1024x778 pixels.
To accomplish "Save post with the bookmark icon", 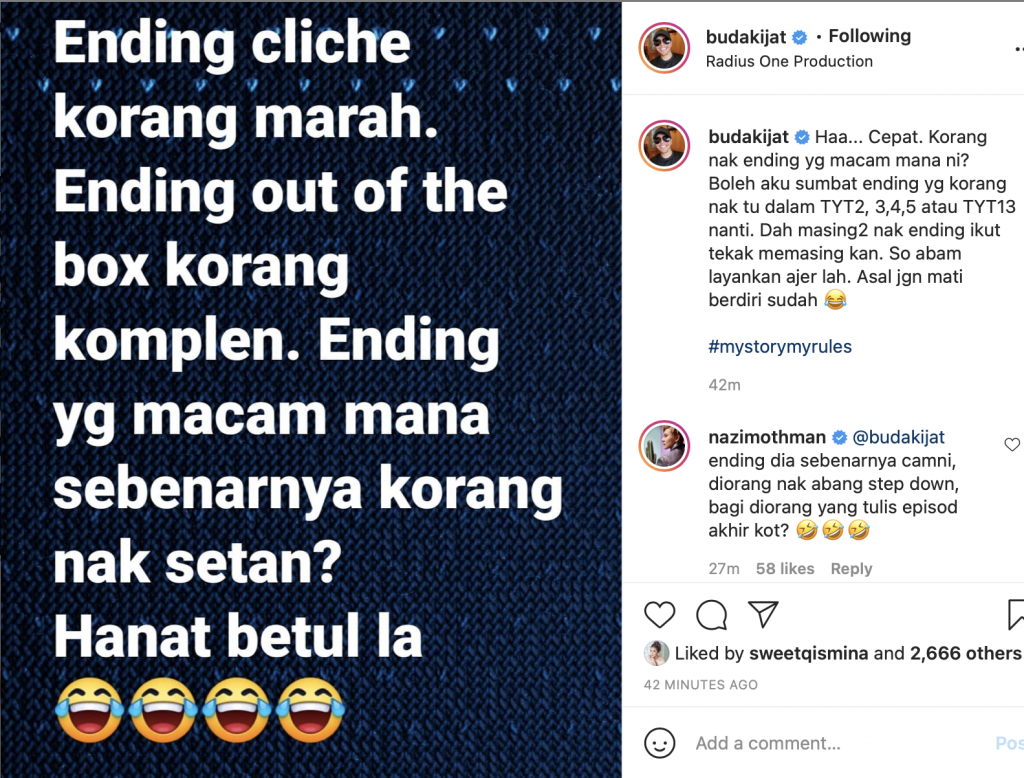I will point(1016,614).
